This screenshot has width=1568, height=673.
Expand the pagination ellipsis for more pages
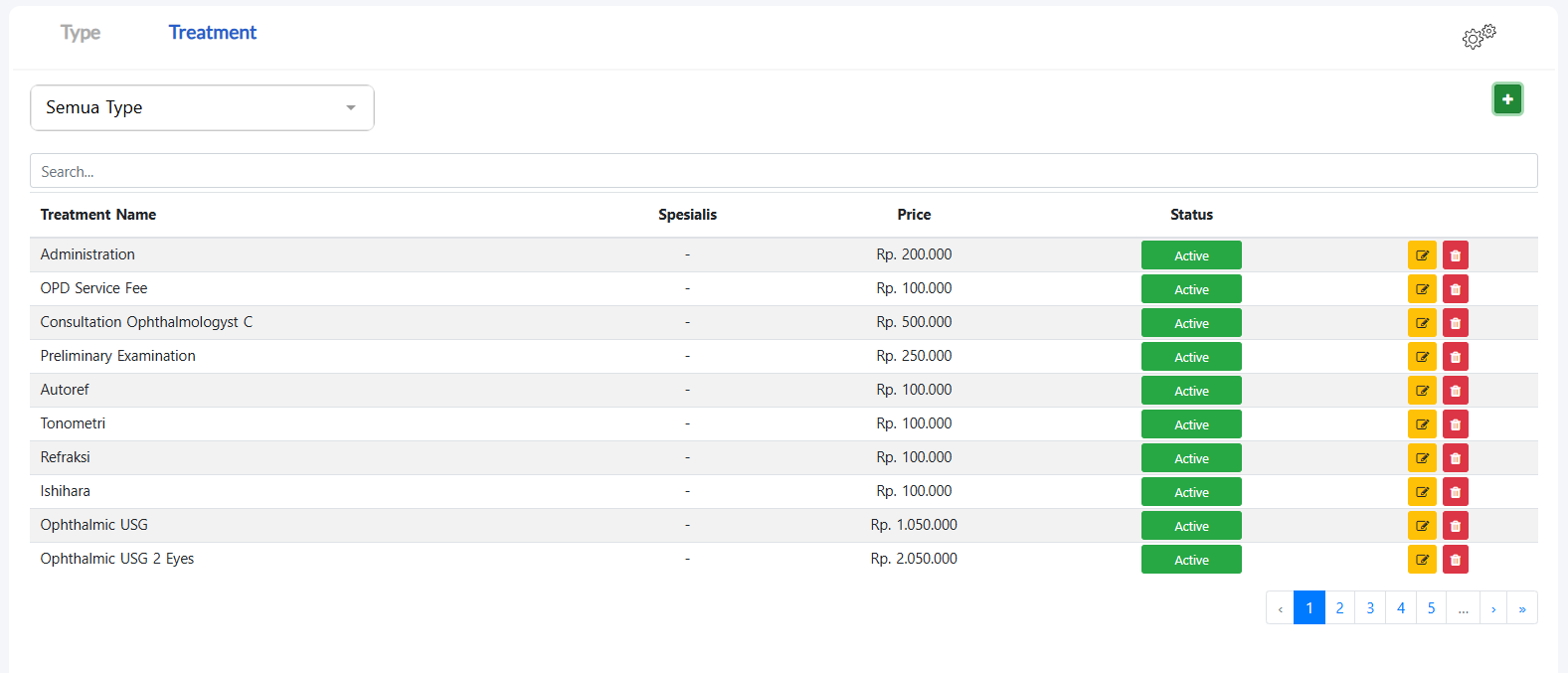(1463, 607)
